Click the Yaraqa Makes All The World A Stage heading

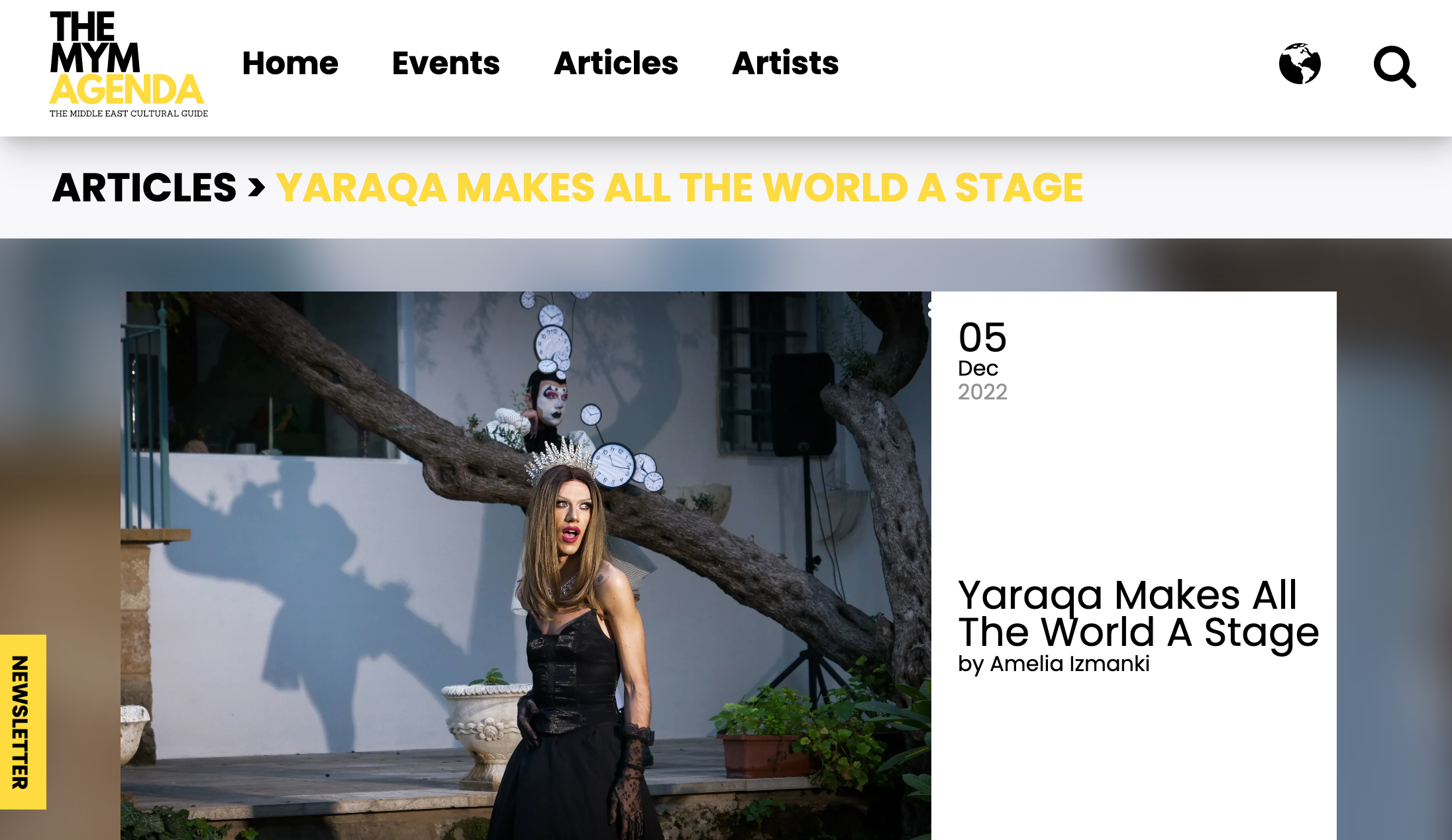pos(1139,613)
